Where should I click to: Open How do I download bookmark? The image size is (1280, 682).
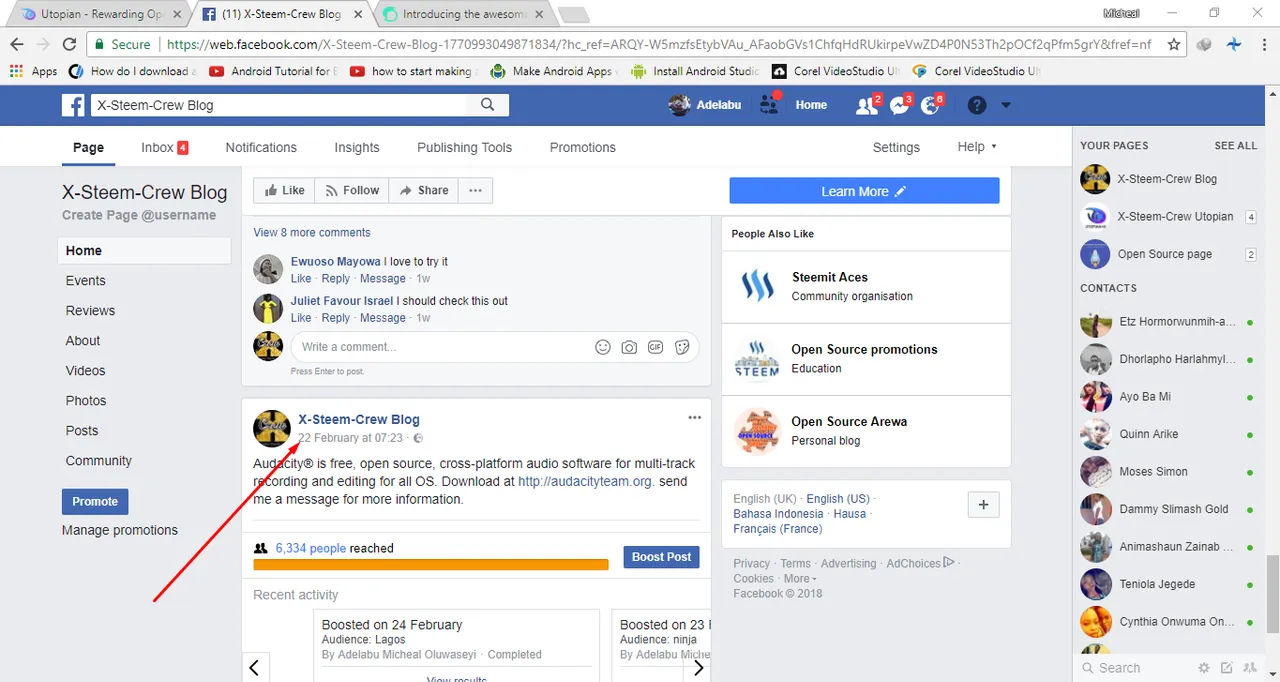(132, 71)
